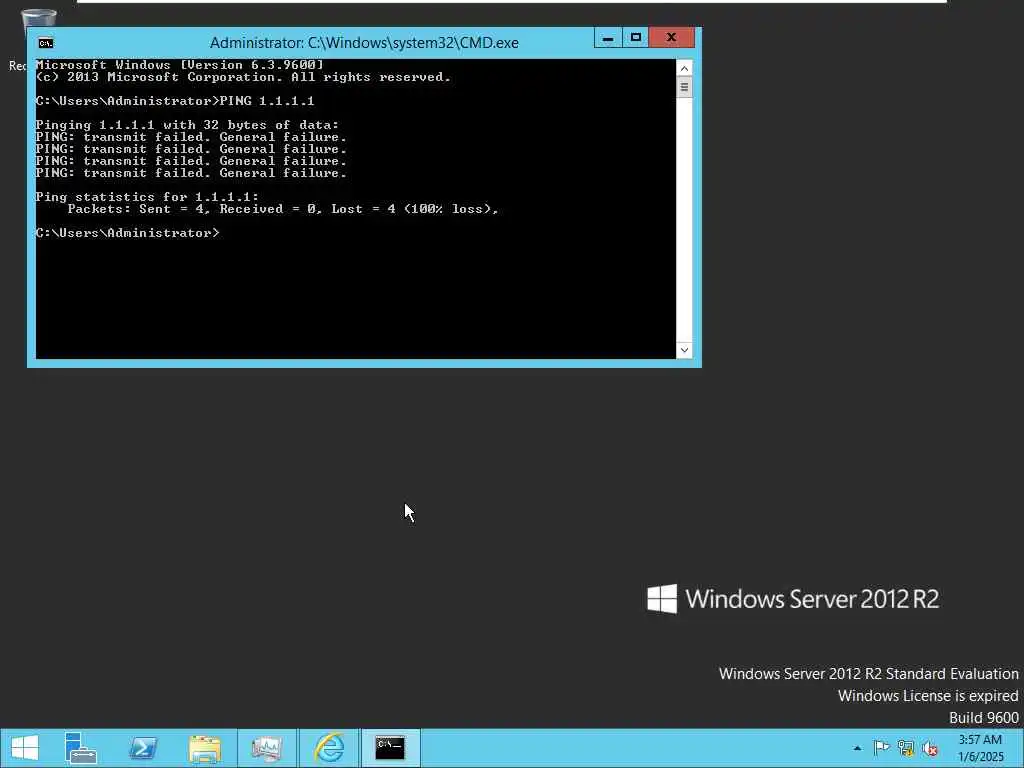Click 'Ping statistics for 1.1.1.1:' line

pos(147,197)
